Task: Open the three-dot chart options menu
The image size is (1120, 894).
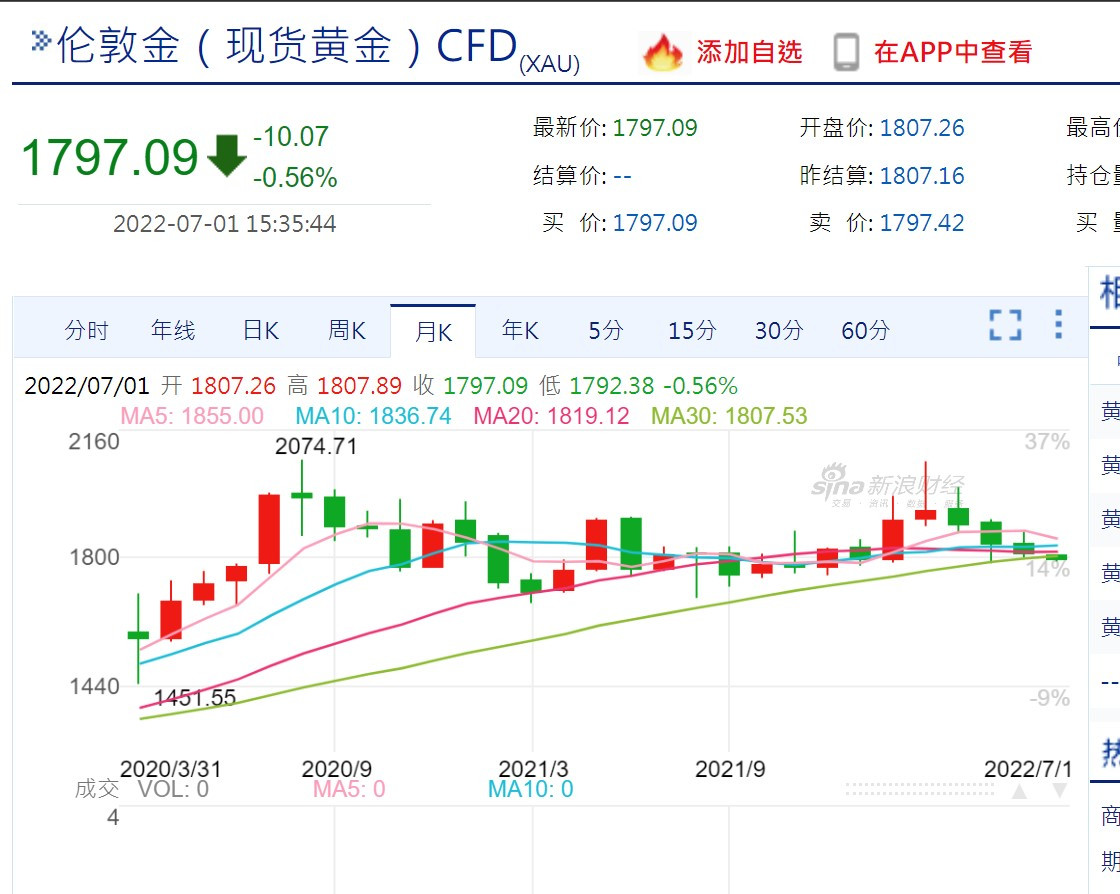Action: pyautogui.click(x=1059, y=324)
